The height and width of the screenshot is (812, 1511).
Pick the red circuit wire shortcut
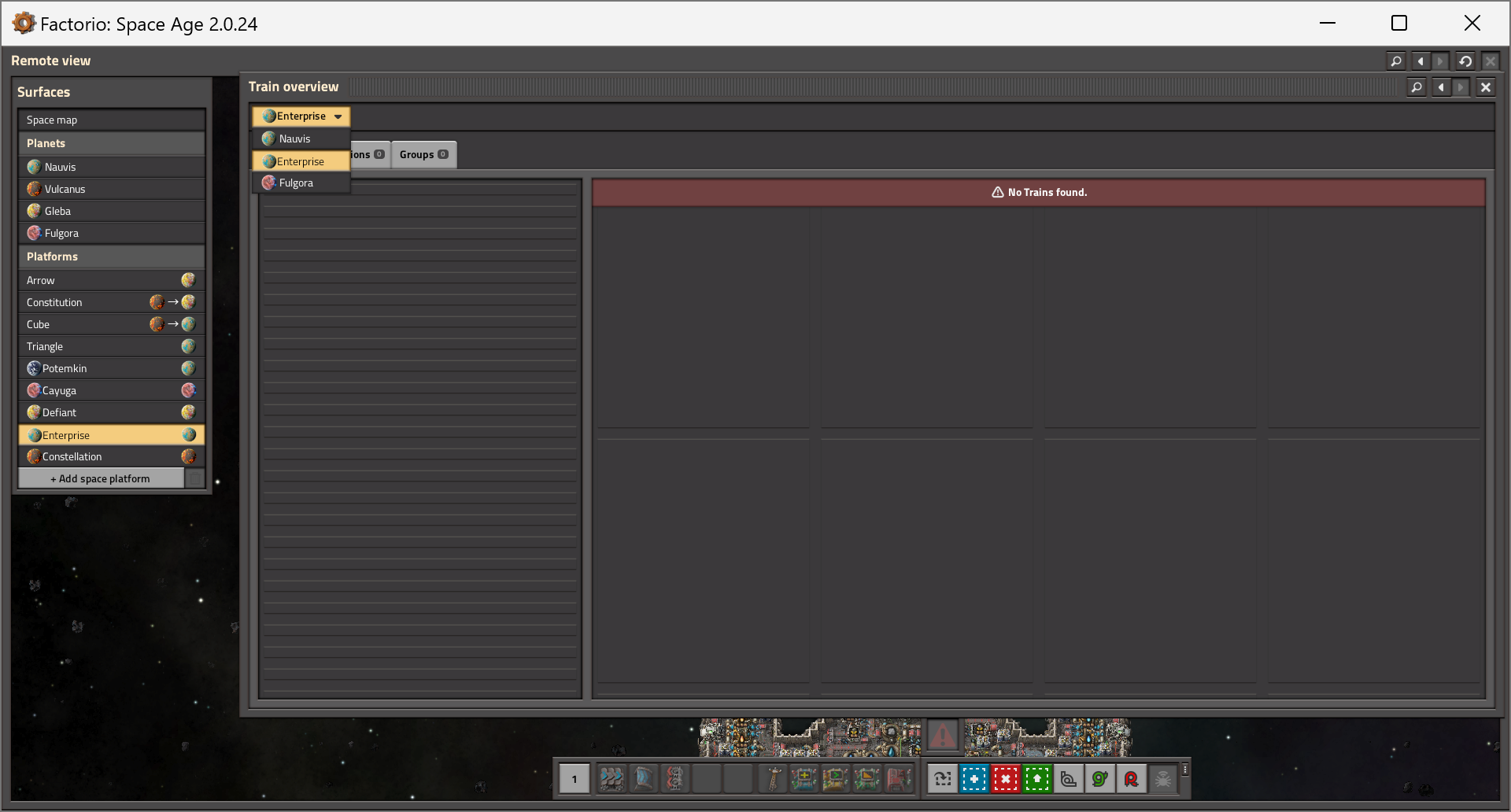click(x=1132, y=779)
